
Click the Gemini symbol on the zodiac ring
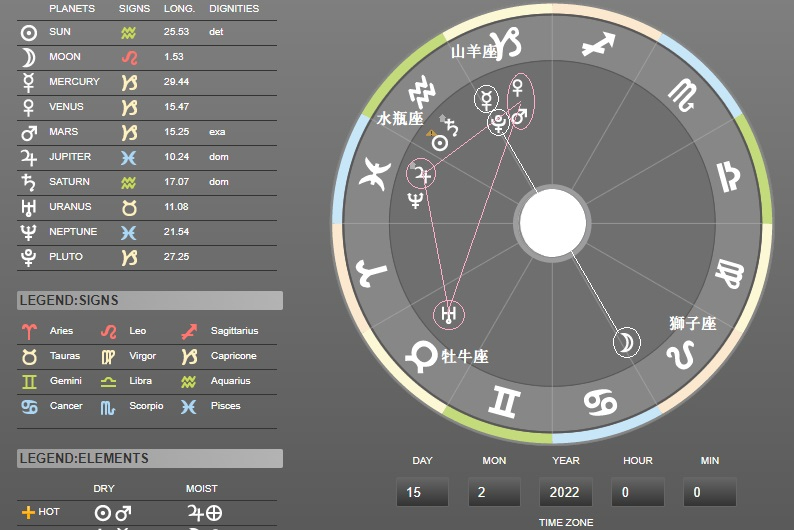(504, 402)
